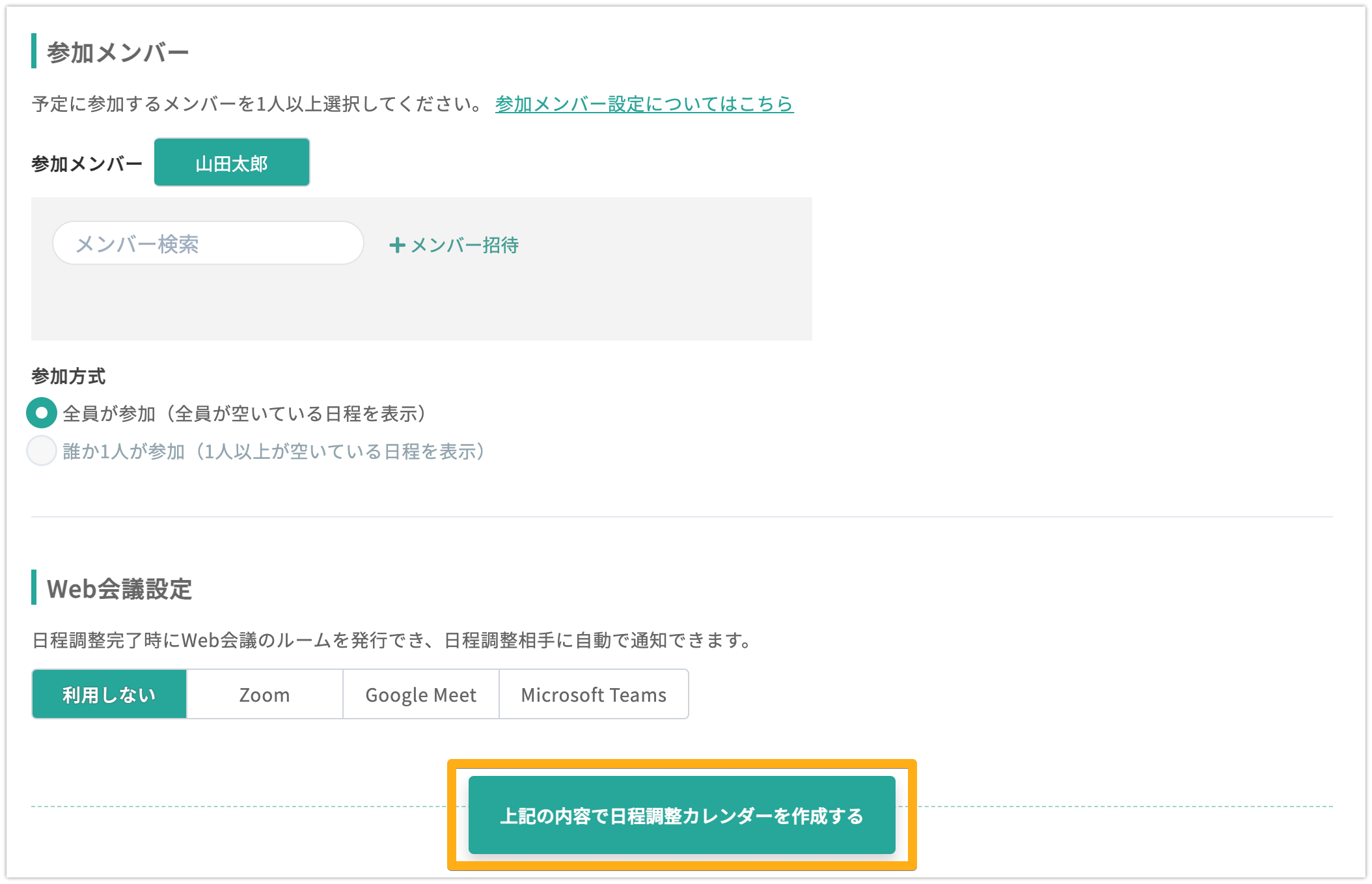This screenshot has width=1372, height=884.
Task: Choose Zoom as the web meeting tool
Action: 265,695
